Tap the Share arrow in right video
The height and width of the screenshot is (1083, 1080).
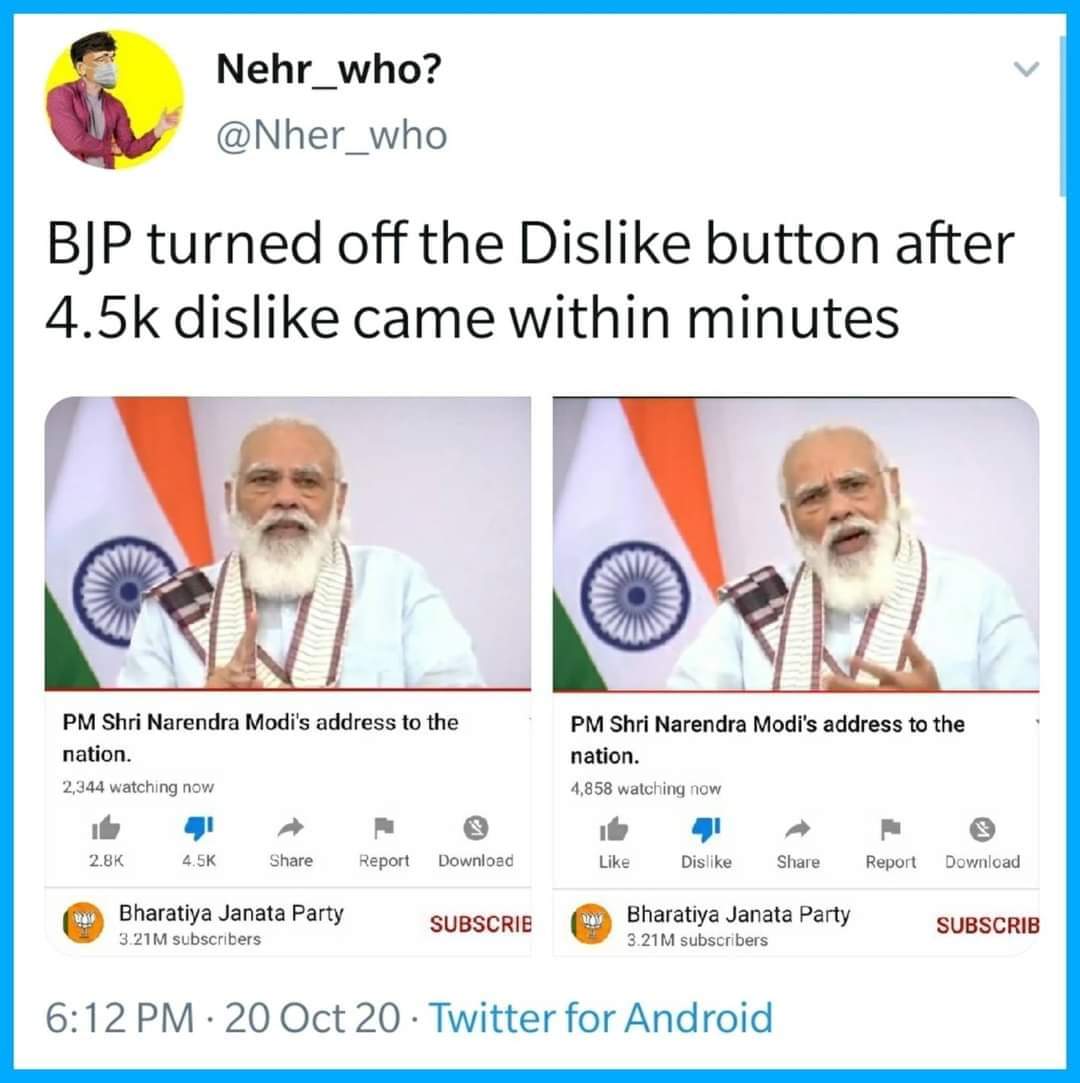pos(797,829)
